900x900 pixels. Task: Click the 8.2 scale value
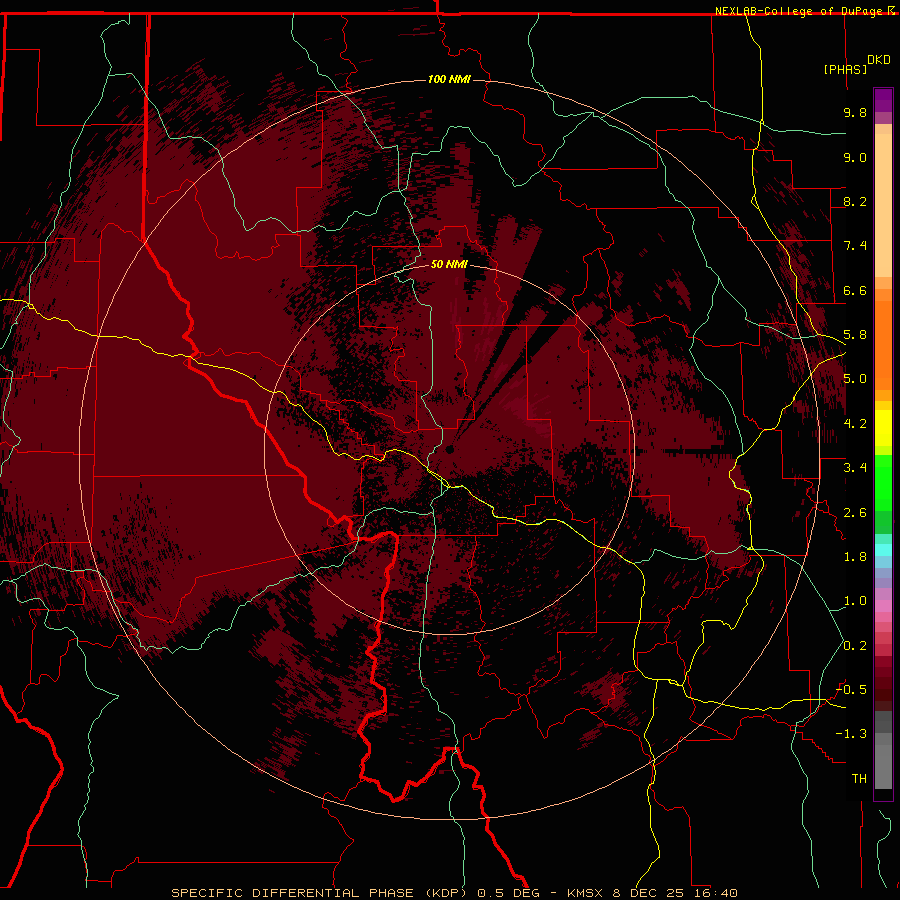(855, 201)
